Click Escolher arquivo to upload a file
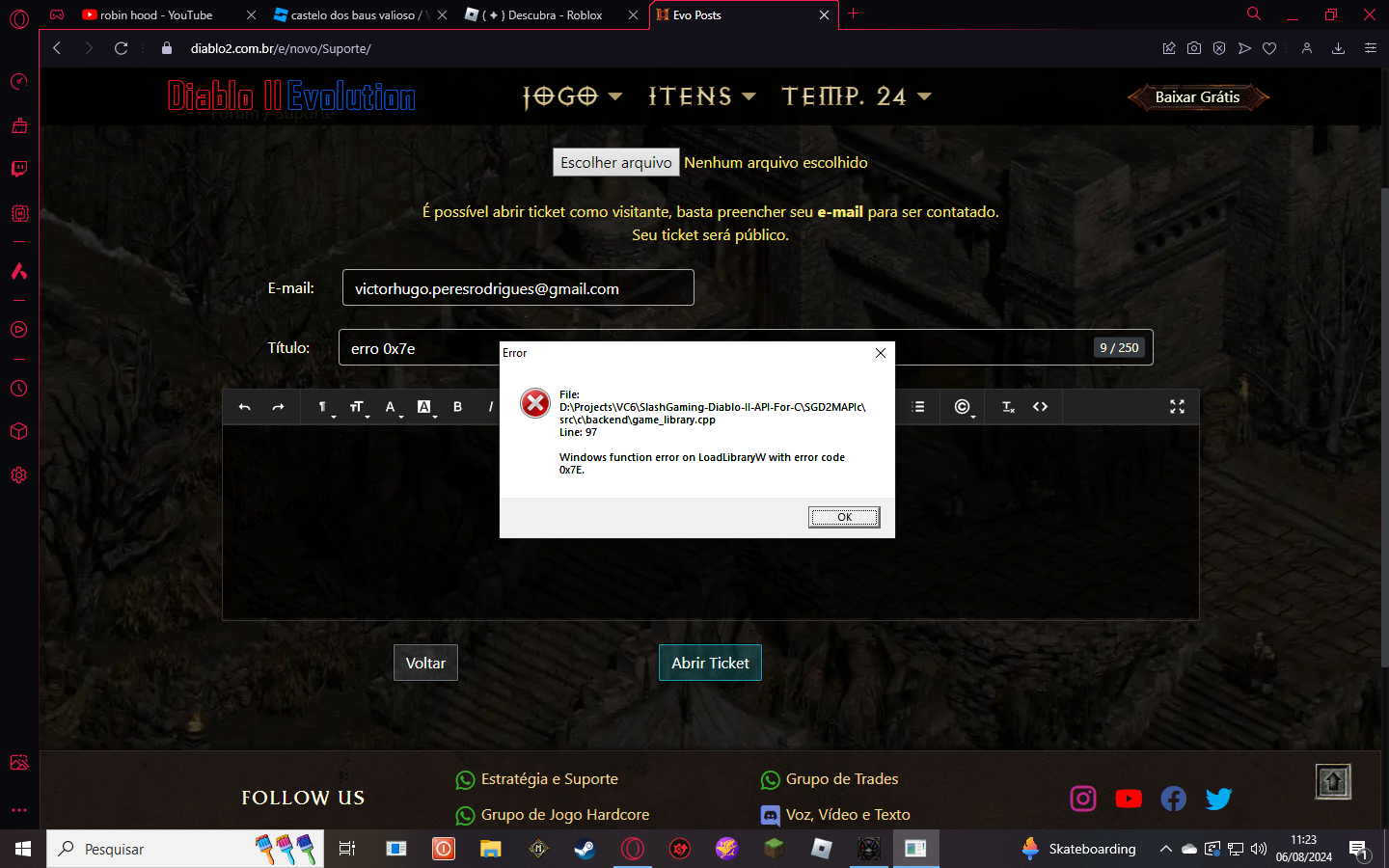 [x=616, y=162]
